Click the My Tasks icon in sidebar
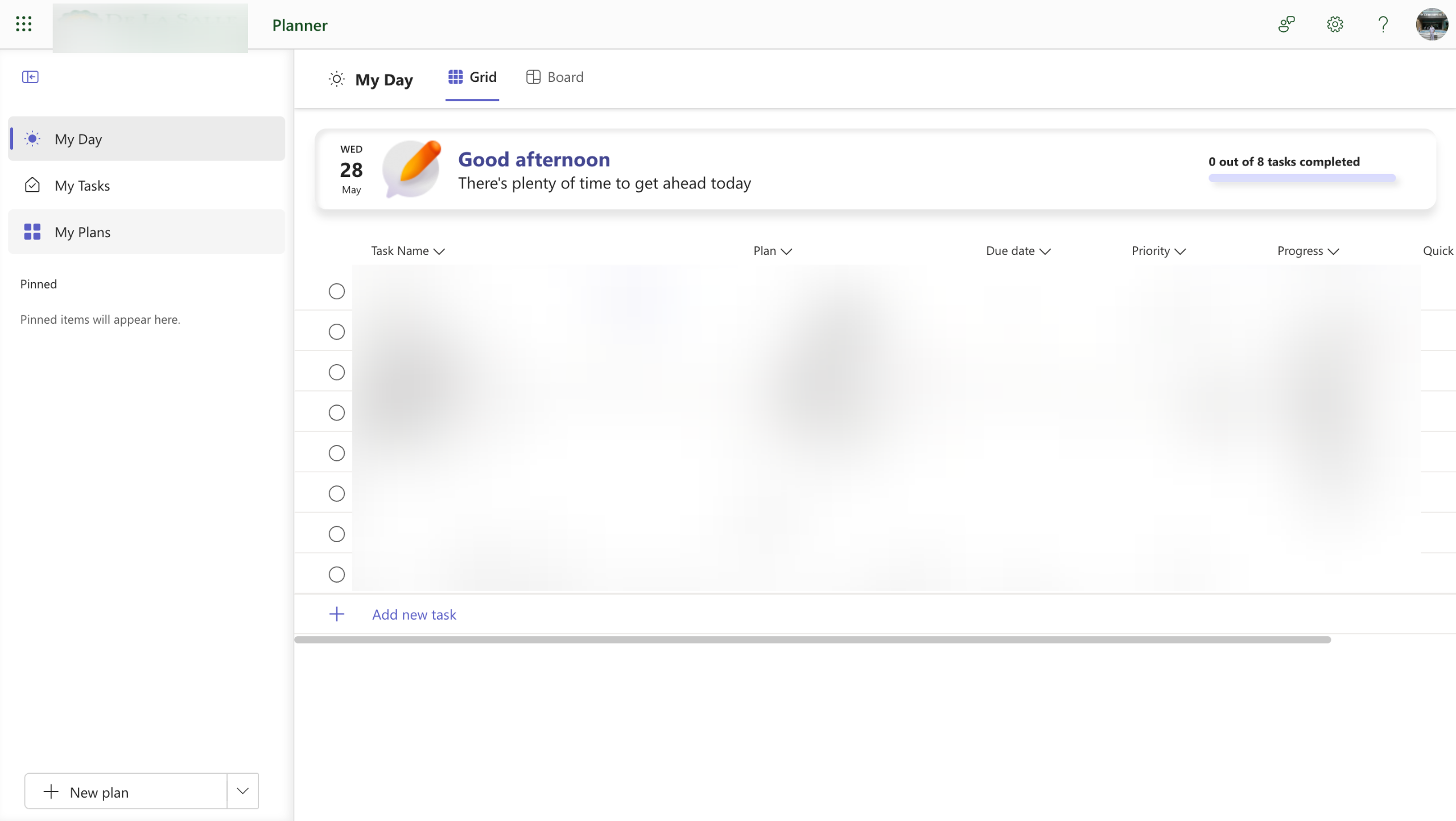 [x=32, y=185]
